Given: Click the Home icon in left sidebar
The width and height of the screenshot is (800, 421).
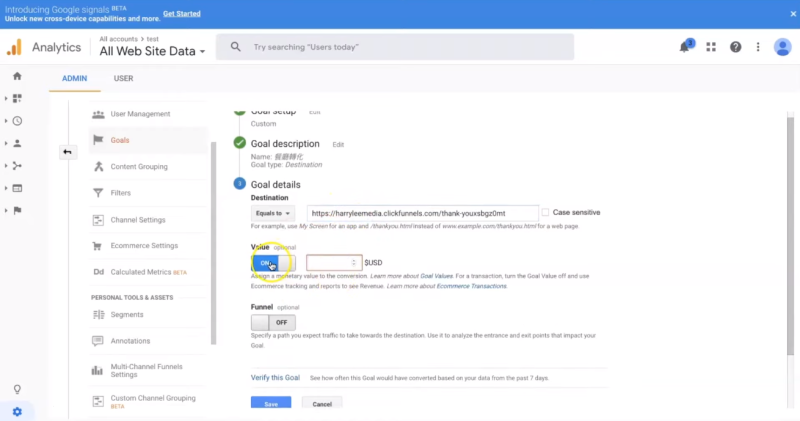Looking at the screenshot, I should coord(17,76).
